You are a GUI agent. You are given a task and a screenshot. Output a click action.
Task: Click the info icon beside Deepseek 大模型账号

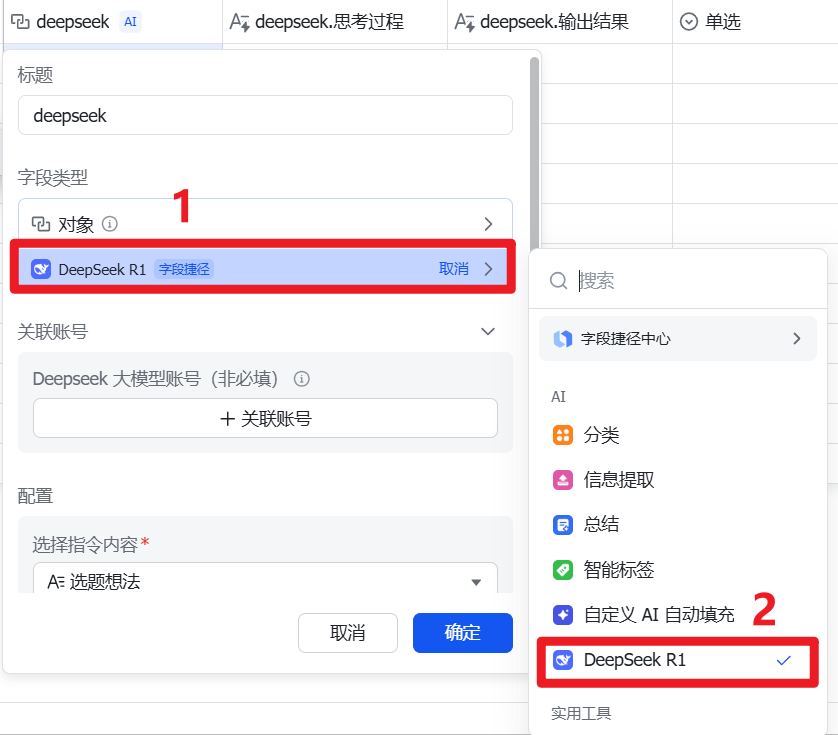[x=301, y=379]
